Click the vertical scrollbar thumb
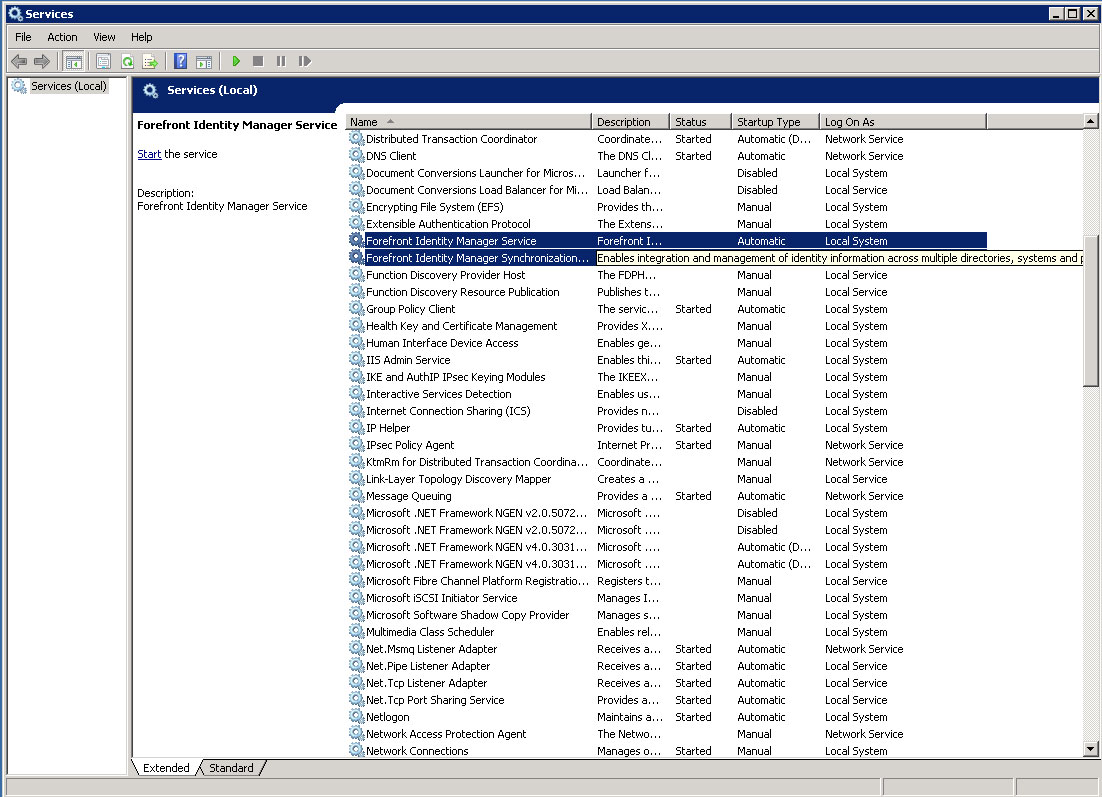Screen dimensions: 1102x797 [1091, 311]
